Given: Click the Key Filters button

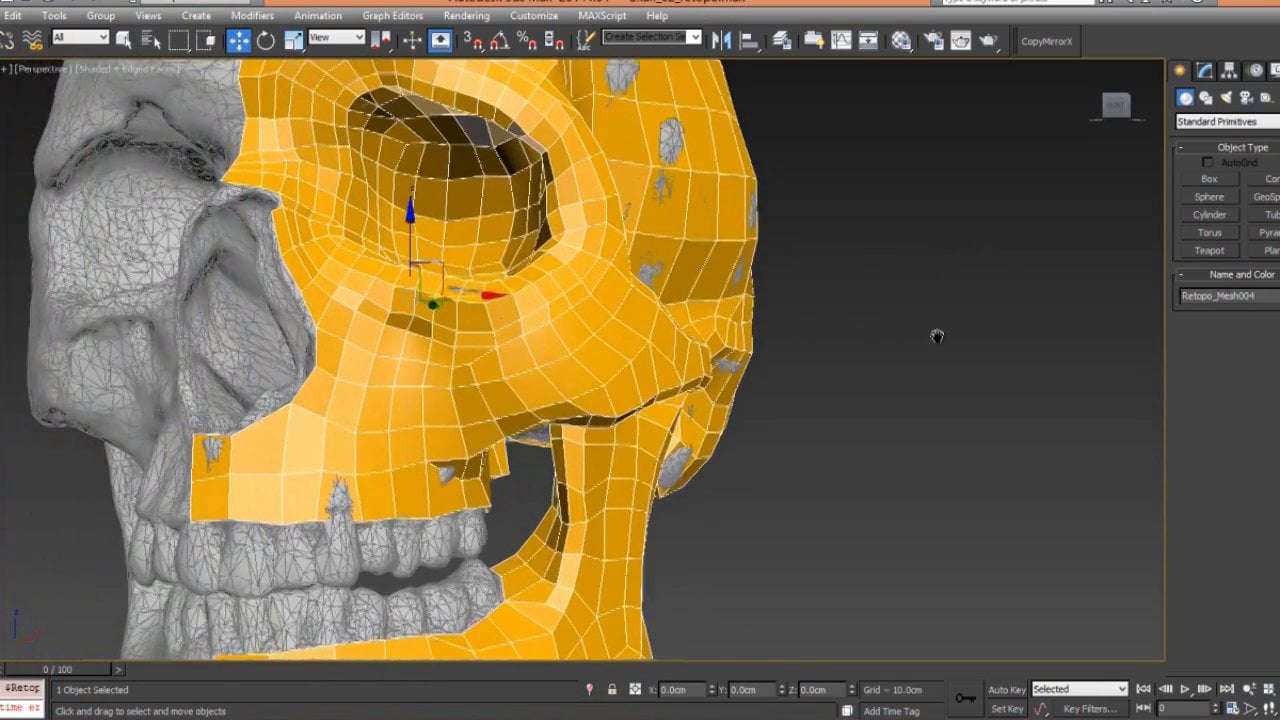Looking at the screenshot, I should [1089, 709].
